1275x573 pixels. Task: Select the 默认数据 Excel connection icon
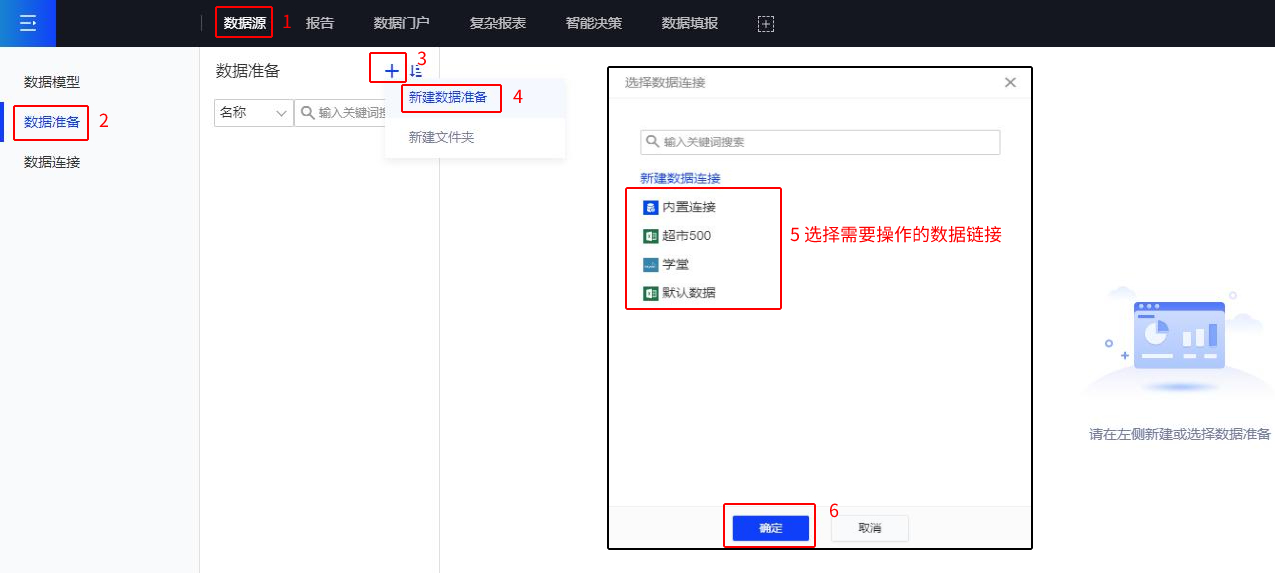tap(650, 293)
